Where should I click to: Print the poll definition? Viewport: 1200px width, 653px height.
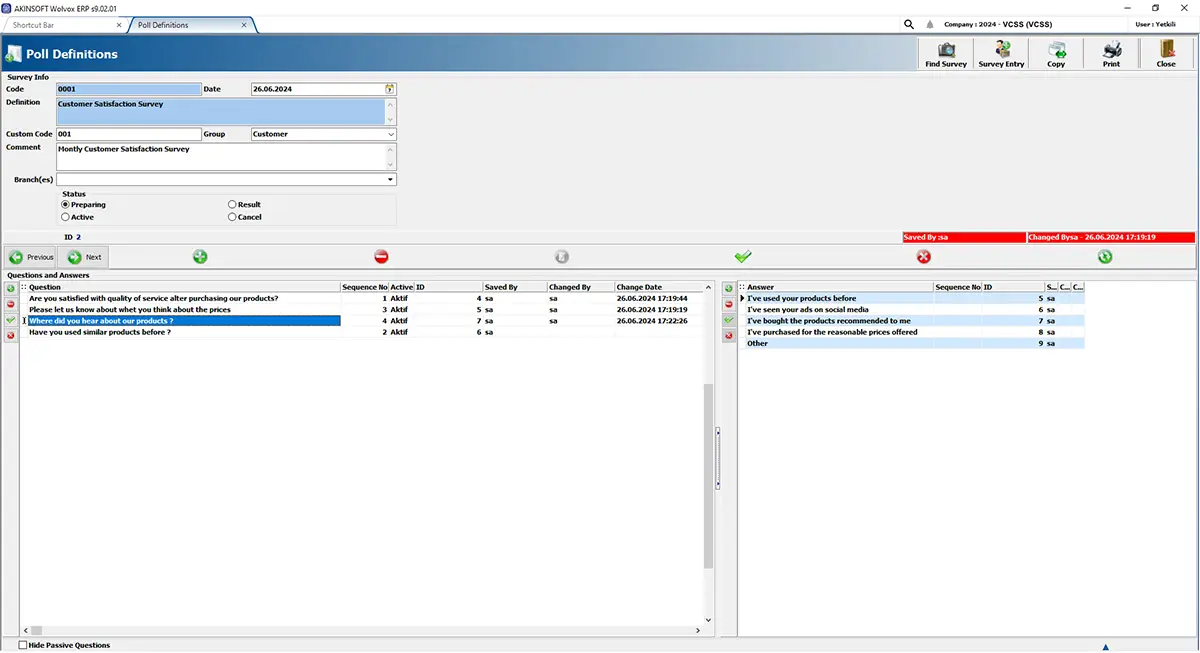pyautogui.click(x=1111, y=53)
